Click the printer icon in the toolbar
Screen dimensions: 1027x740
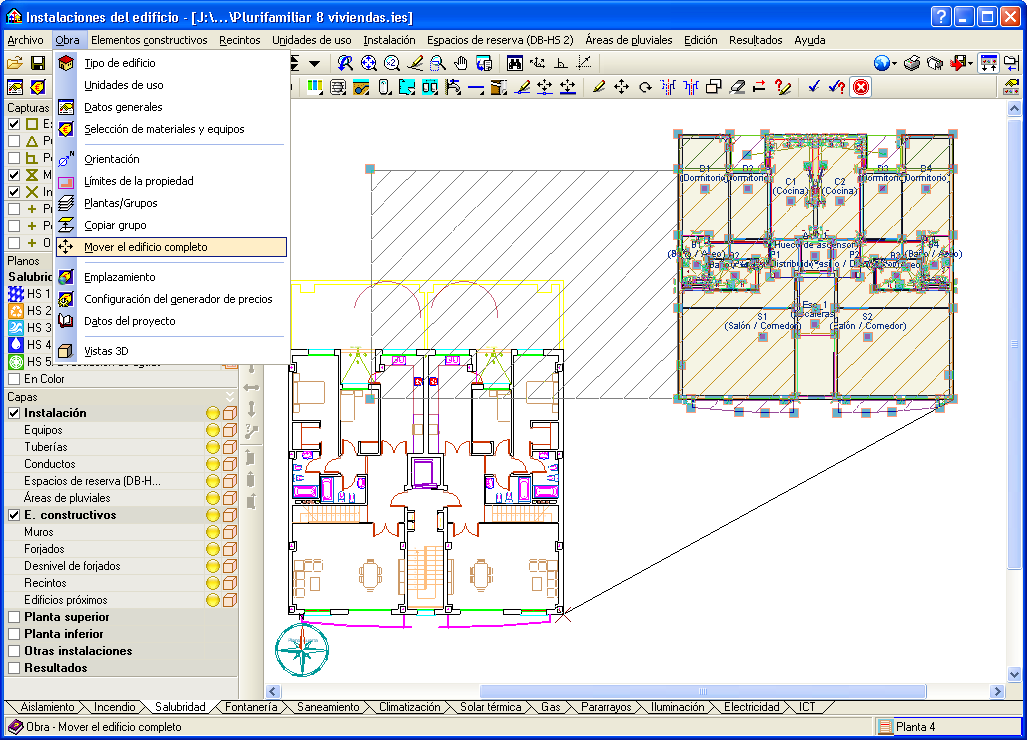(x=912, y=63)
